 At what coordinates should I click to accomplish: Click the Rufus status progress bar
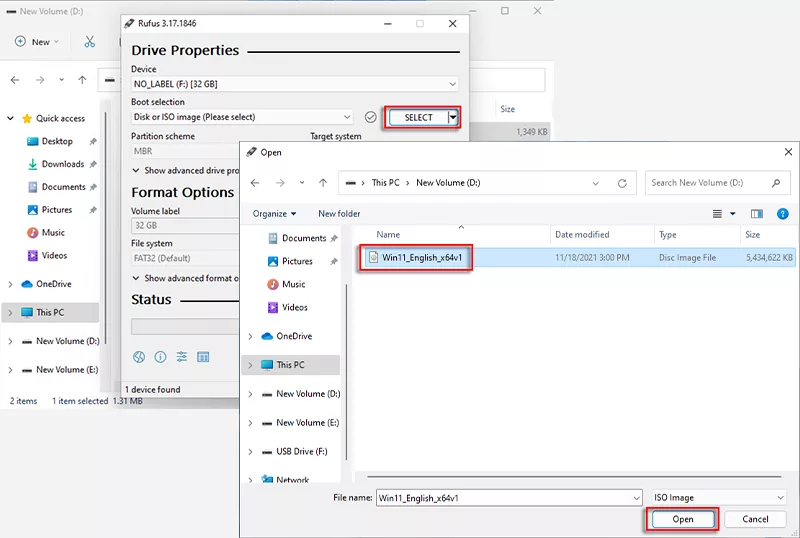tap(185, 327)
